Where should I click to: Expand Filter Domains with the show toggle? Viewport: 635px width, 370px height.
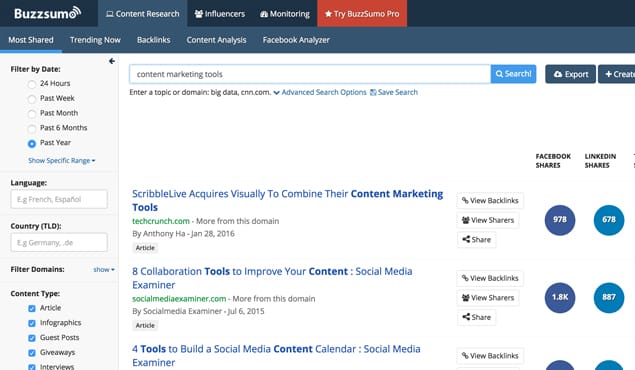click(104, 270)
